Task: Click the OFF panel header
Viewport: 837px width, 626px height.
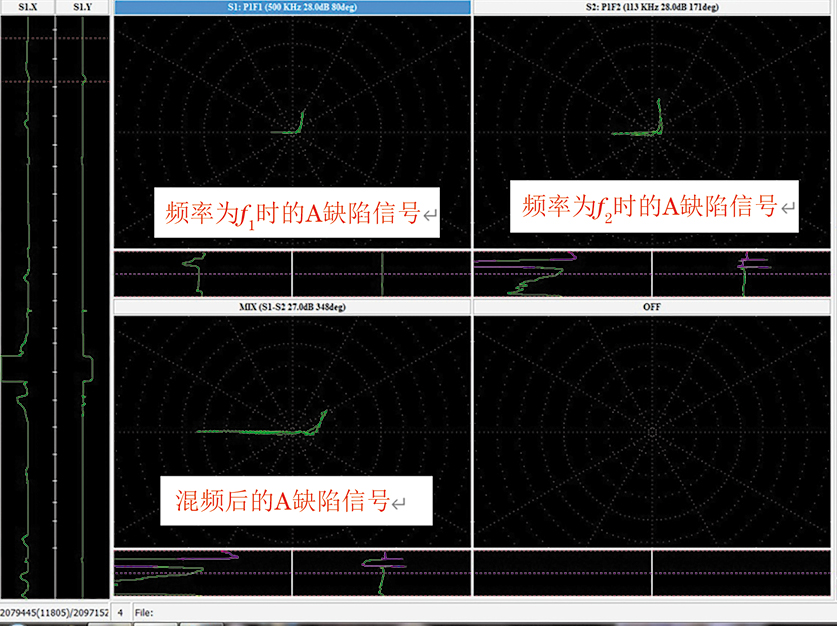Action: (x=651, y=305)
